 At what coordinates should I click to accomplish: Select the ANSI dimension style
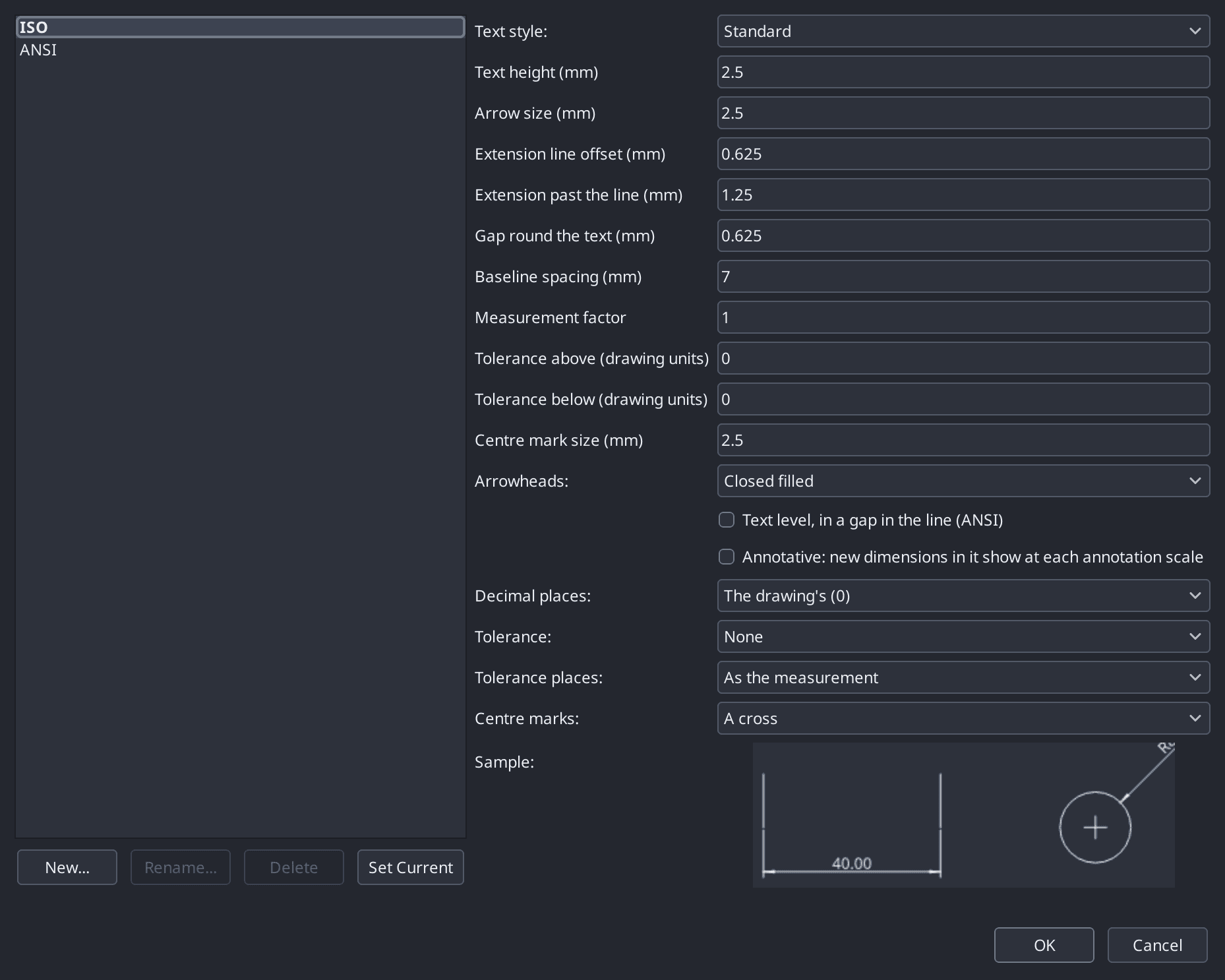[x=241, y=50]
